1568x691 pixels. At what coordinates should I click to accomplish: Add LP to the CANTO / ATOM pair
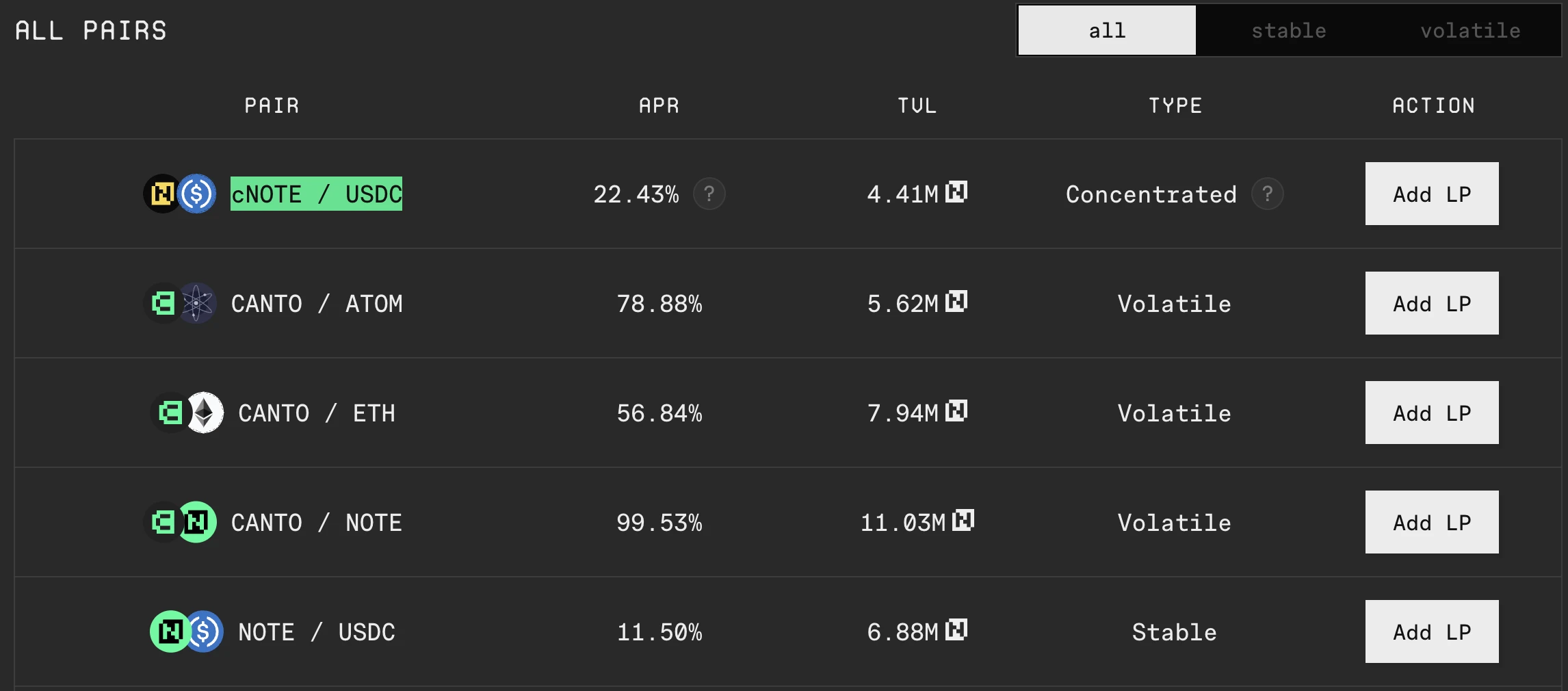click(x=1432, y=303)
